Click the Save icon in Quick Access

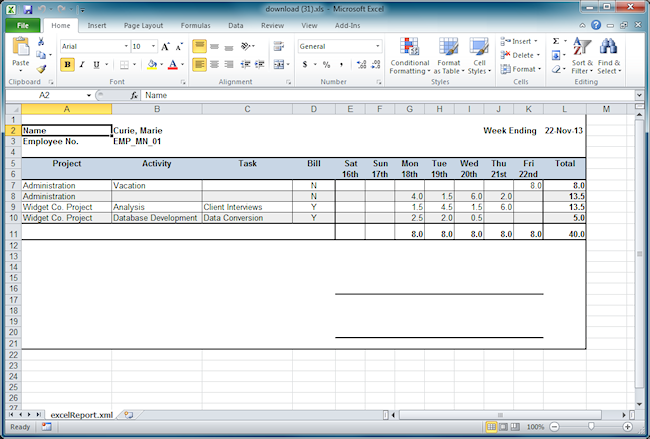27,9
